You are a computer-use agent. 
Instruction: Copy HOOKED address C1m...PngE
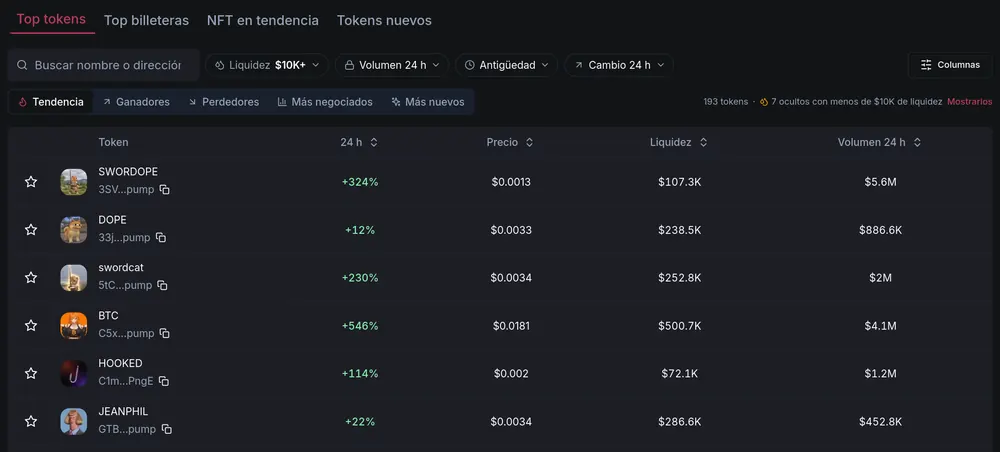point(164,381)
